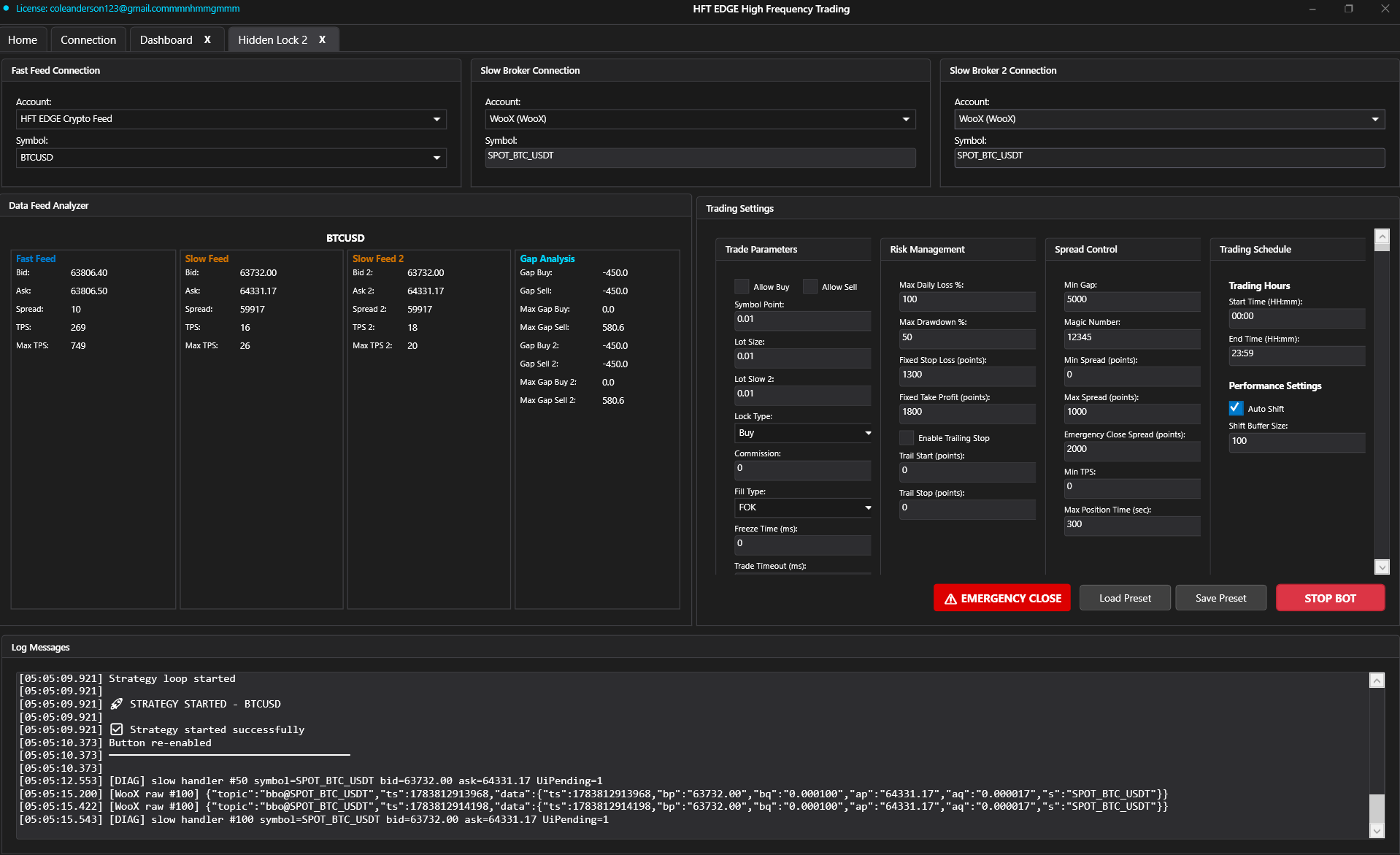Click the Fixed Take Profit points field
The height and width of the screenshot is (855, 1400).
[x=967, y=413]
